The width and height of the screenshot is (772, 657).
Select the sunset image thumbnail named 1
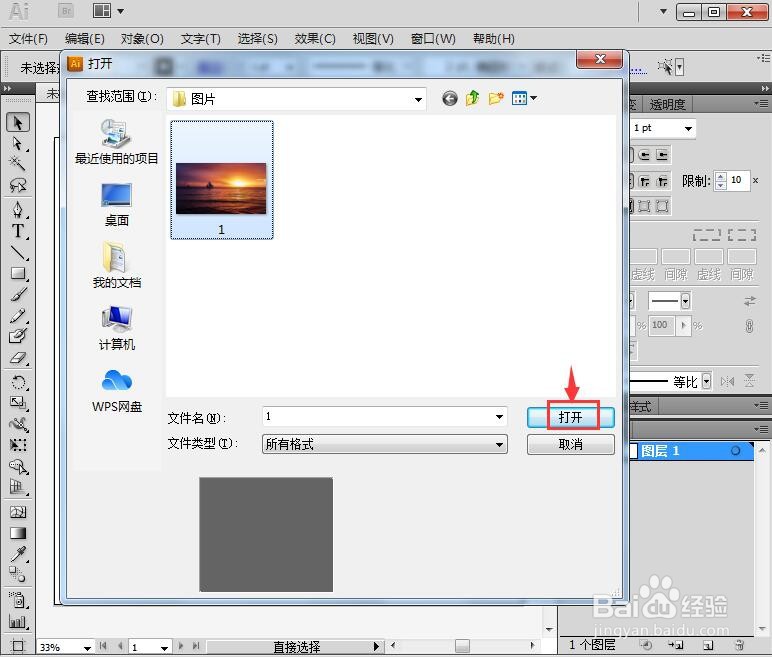(x=222, y=180)
